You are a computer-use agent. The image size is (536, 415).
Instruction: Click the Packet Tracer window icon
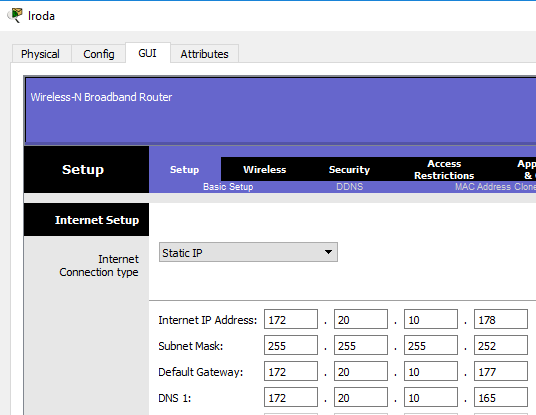click(x=15, y=16)
